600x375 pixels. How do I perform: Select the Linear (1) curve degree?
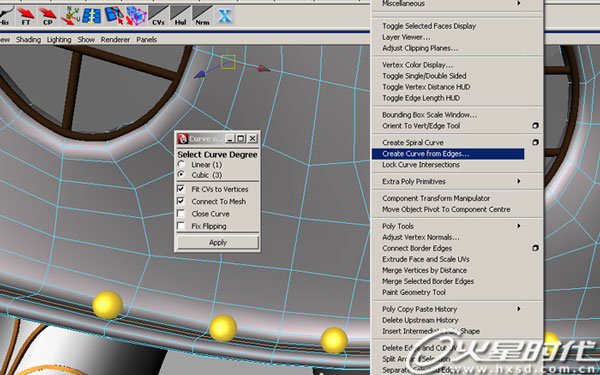tap(181, 164)
